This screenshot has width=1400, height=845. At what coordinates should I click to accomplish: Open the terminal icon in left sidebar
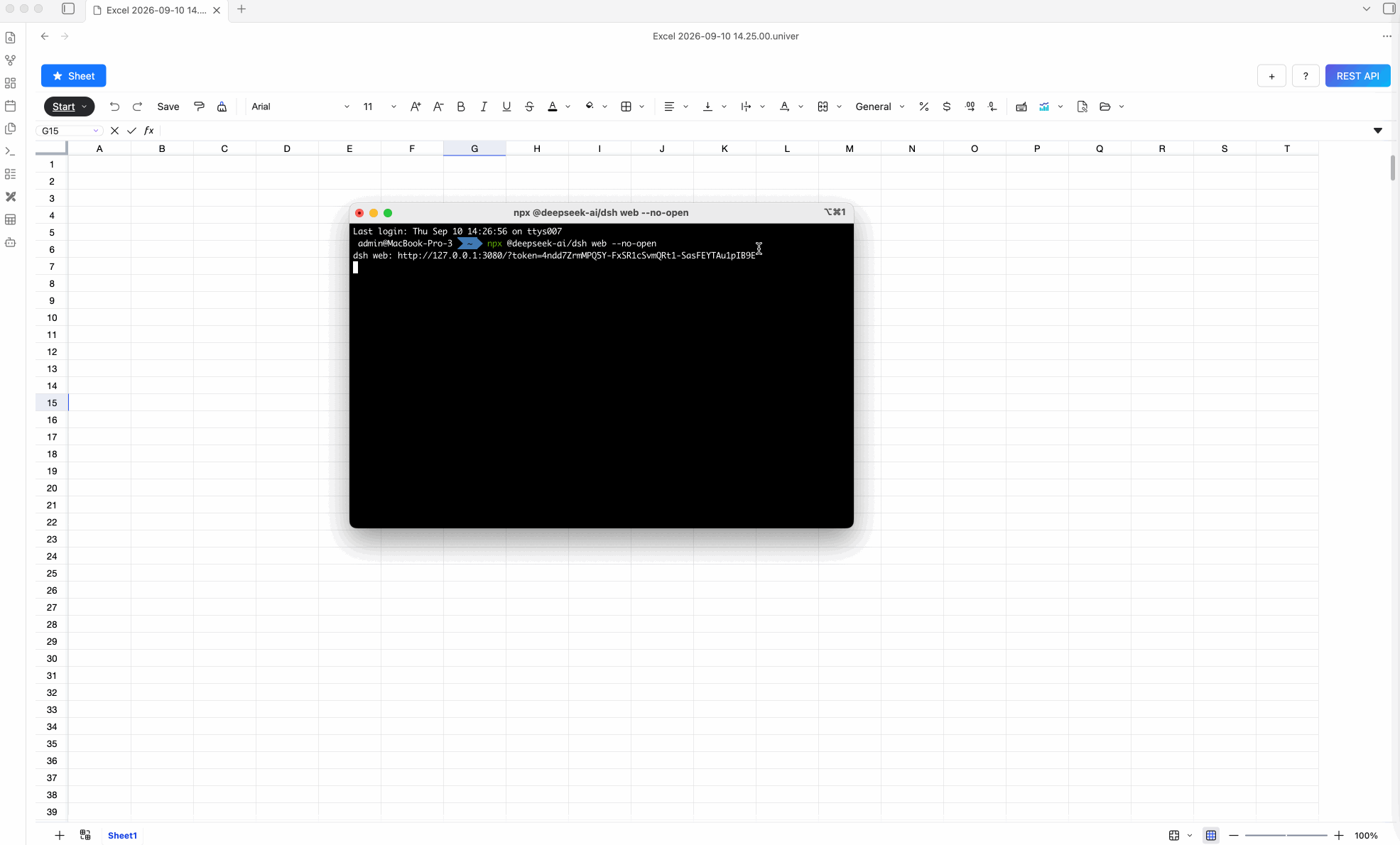[11, 151]
